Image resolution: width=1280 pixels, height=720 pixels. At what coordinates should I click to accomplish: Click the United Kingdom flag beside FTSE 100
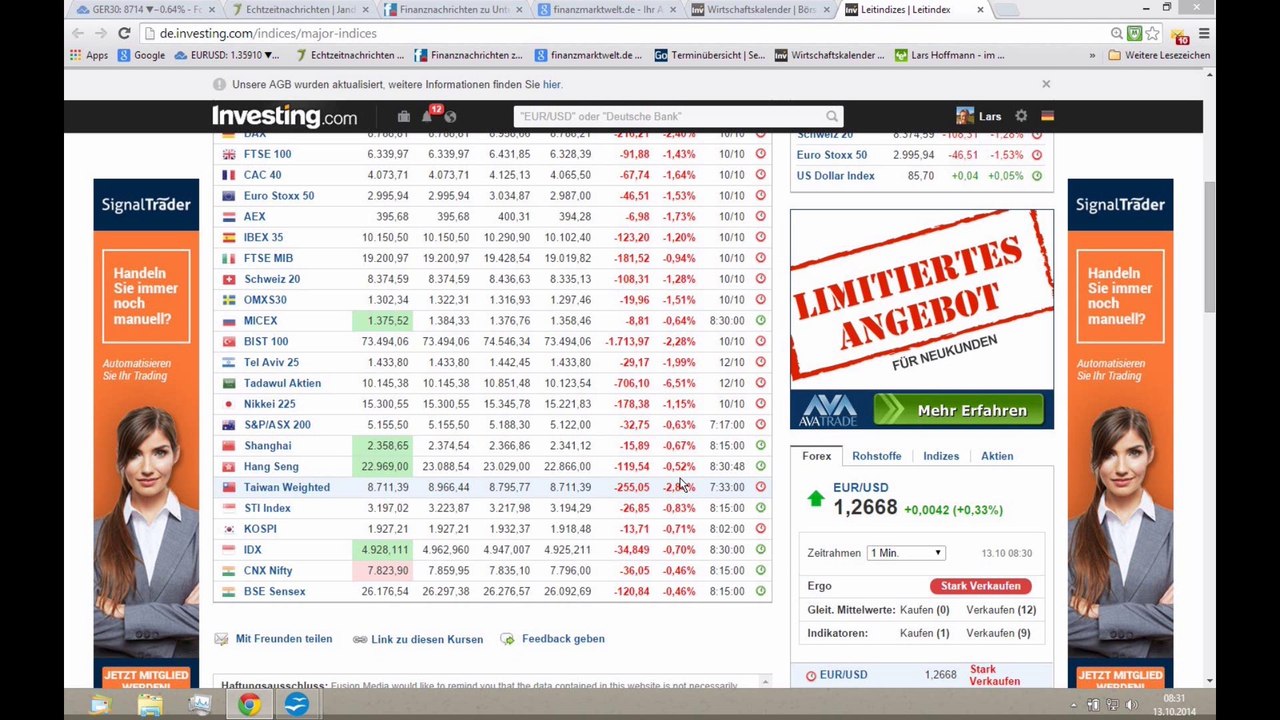(229, 154)
